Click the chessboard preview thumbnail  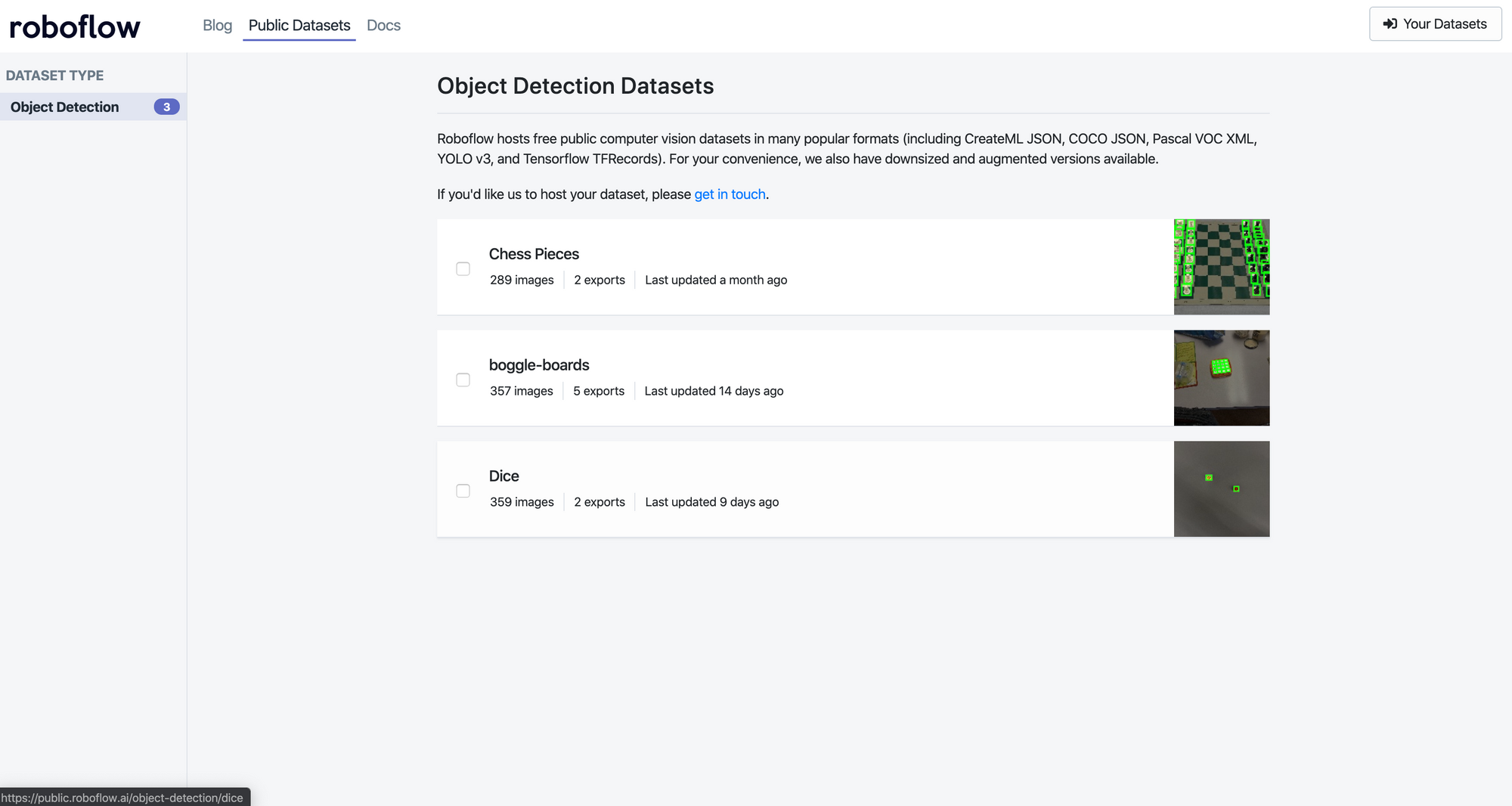point(1221,266)
